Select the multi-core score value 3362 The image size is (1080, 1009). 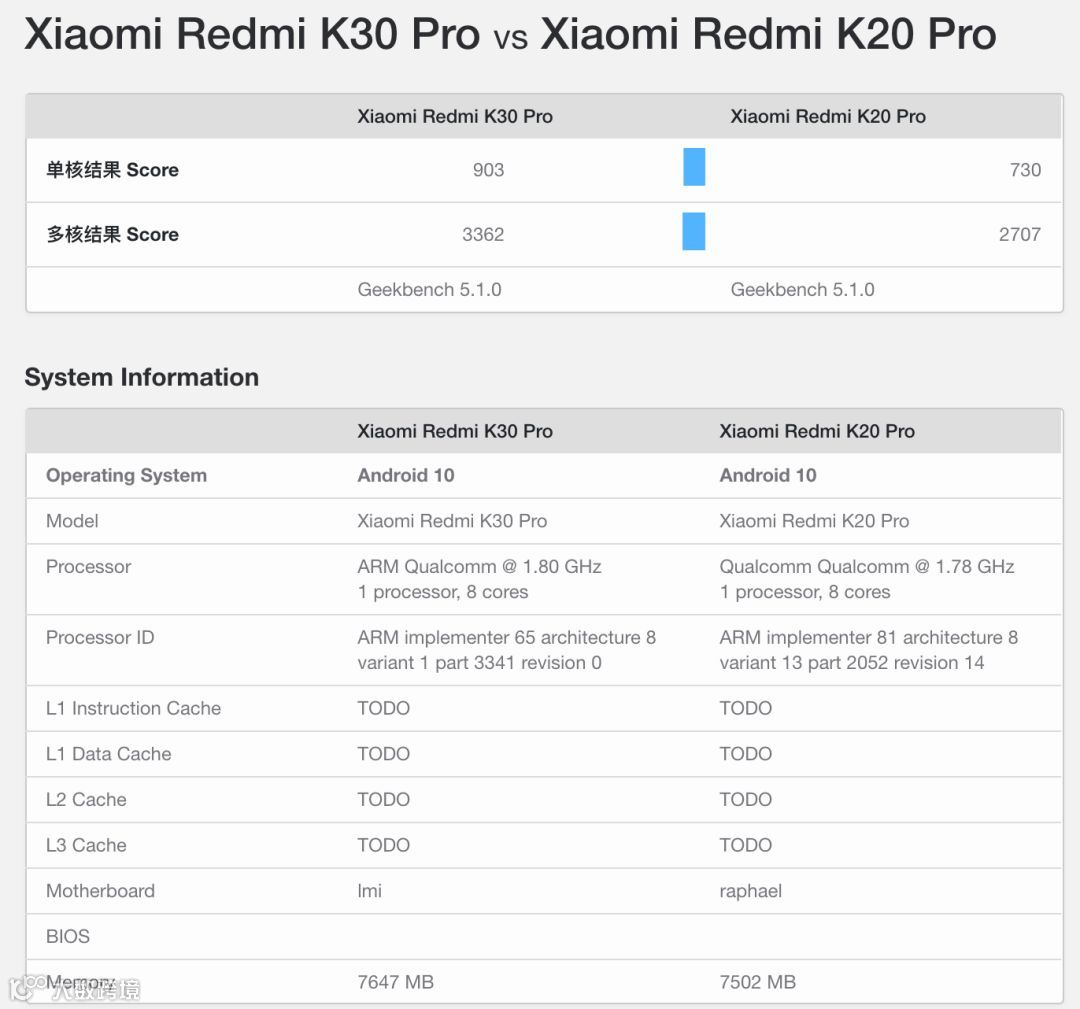click(x=483, y=235)
